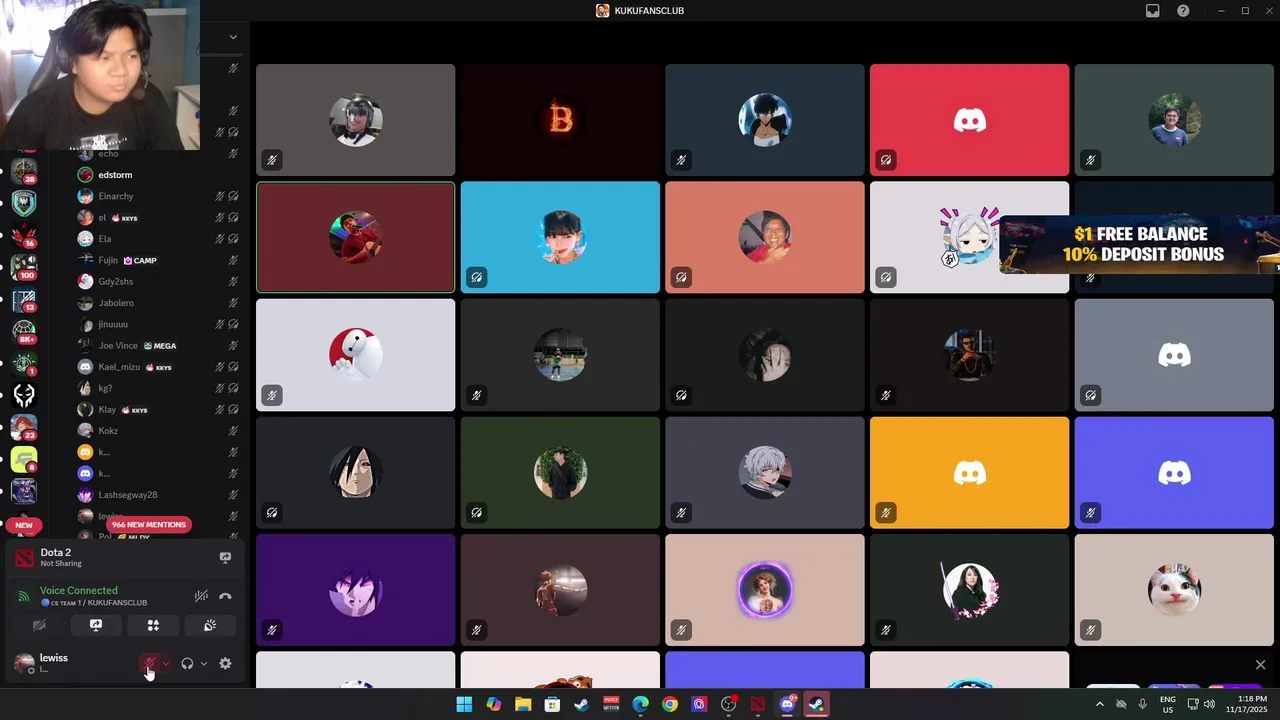Open Microsoft Edge from the taskbar
Image resolution: width=1280 pixels, height=720 pixels.
point(640,704)
